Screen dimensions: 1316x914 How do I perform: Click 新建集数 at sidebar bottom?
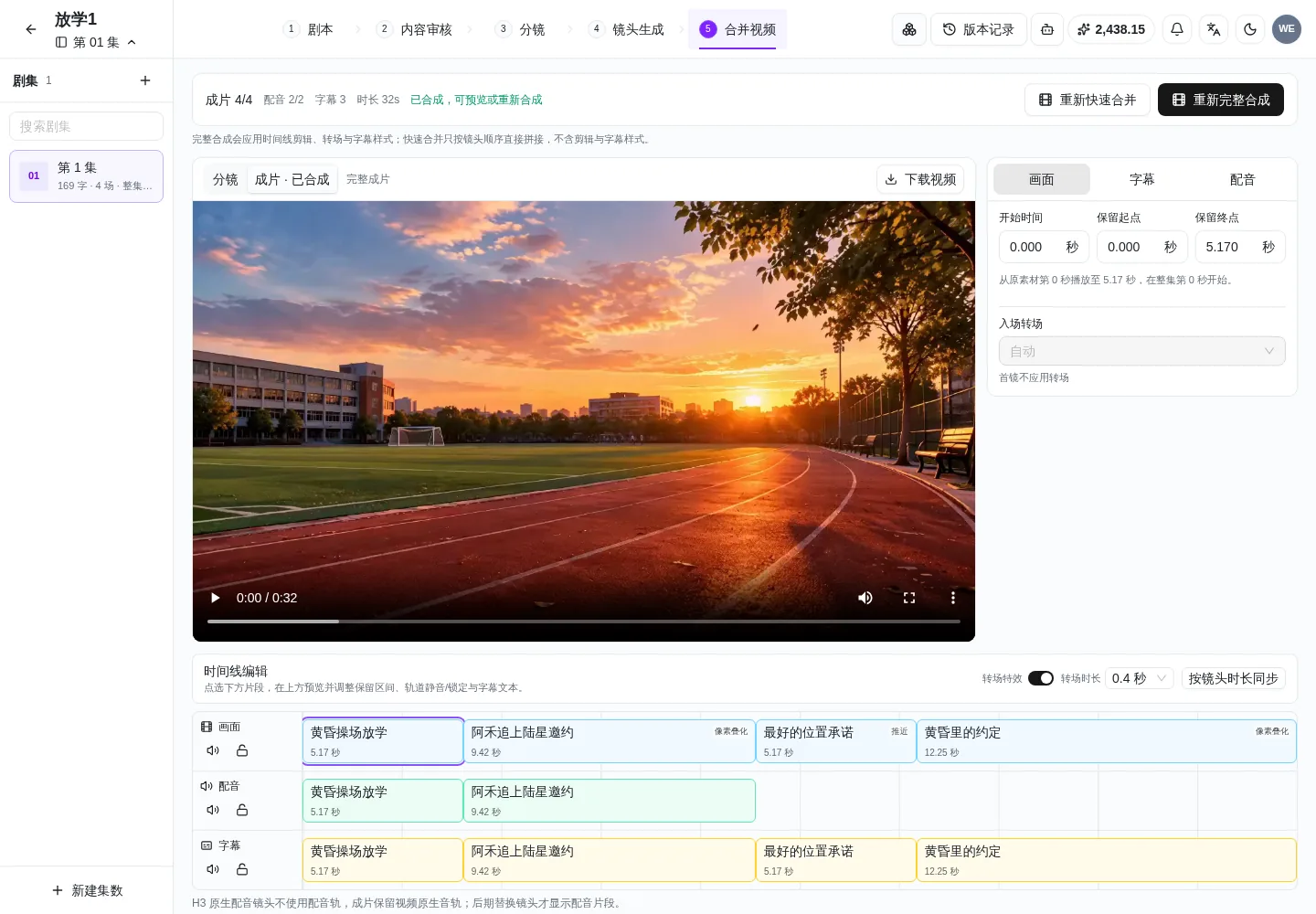pos(87,890)
